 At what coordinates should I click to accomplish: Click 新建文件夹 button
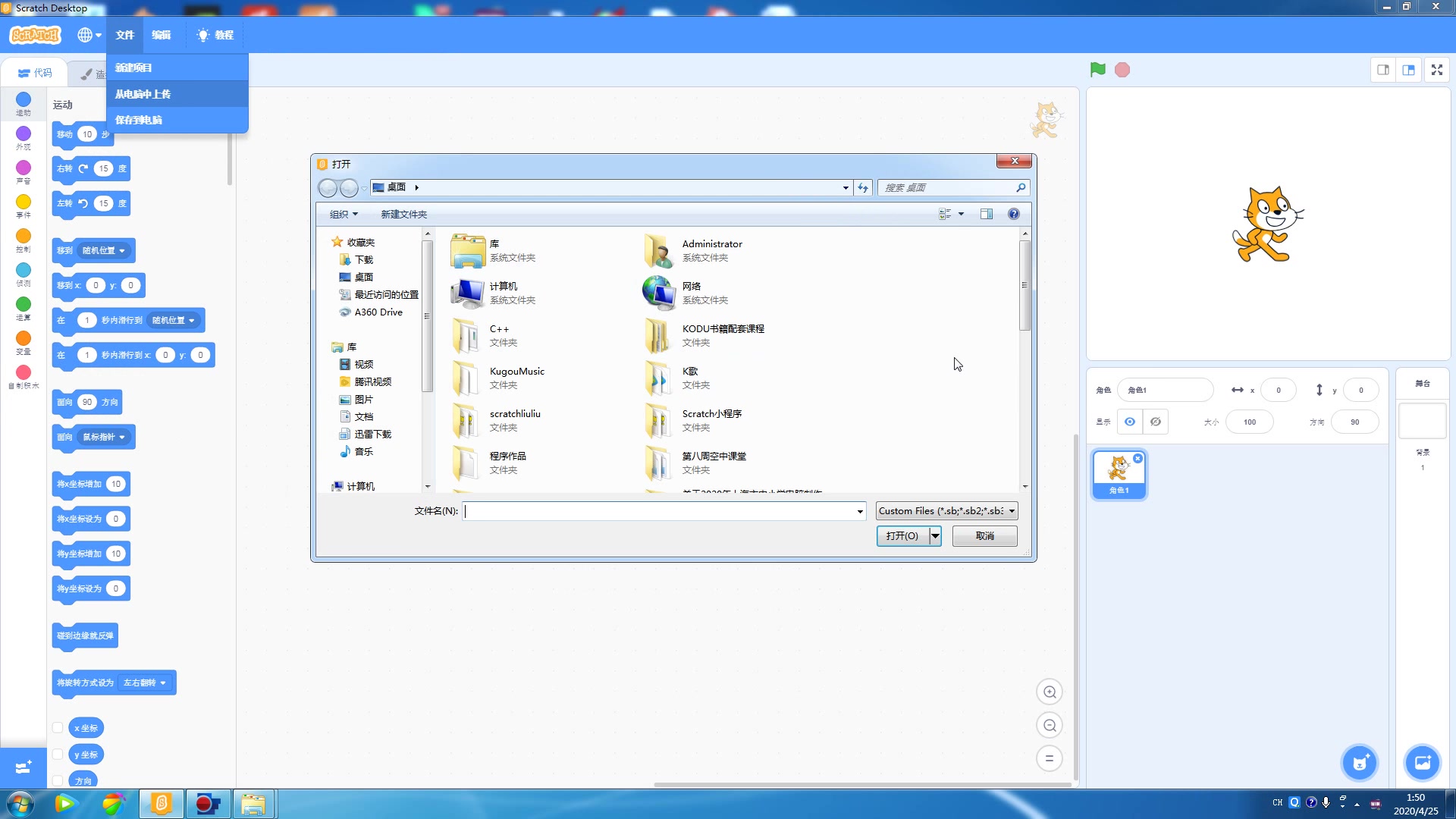coord(403,214)
